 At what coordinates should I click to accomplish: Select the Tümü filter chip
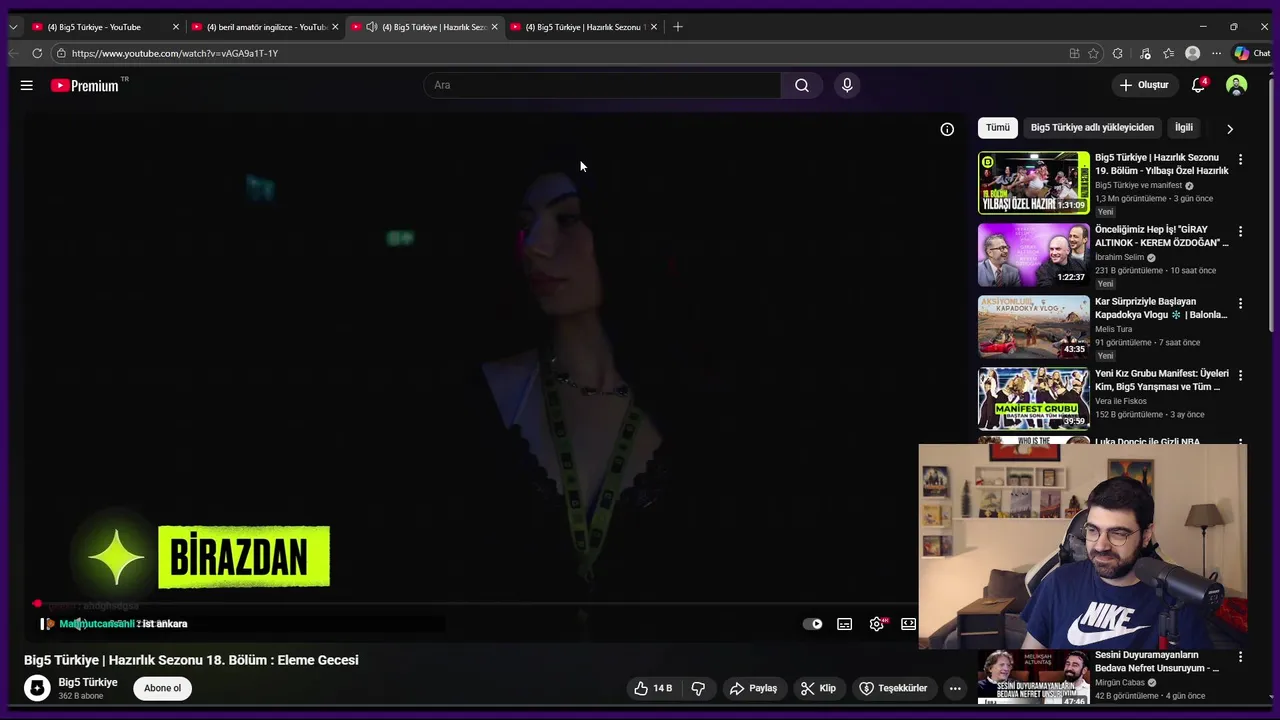[x=998, y=128]
